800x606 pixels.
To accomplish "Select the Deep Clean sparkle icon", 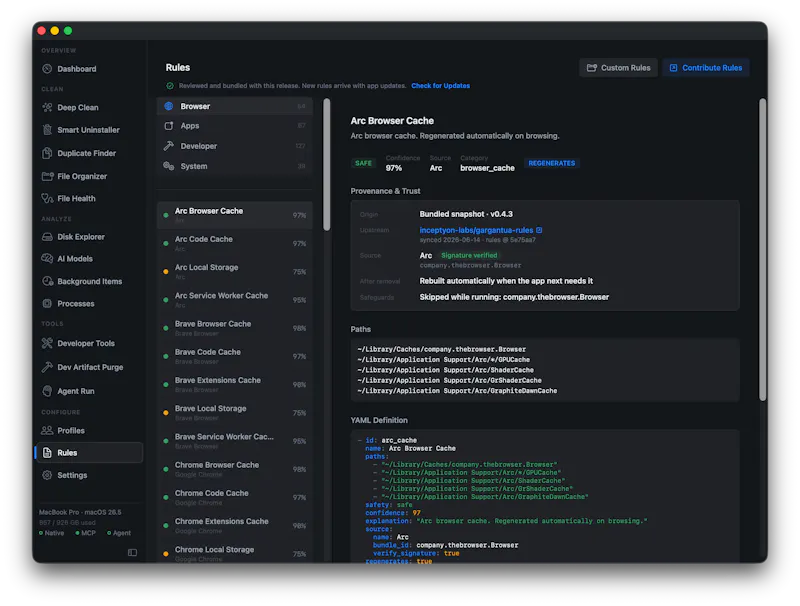I will (x=47, y=107).
